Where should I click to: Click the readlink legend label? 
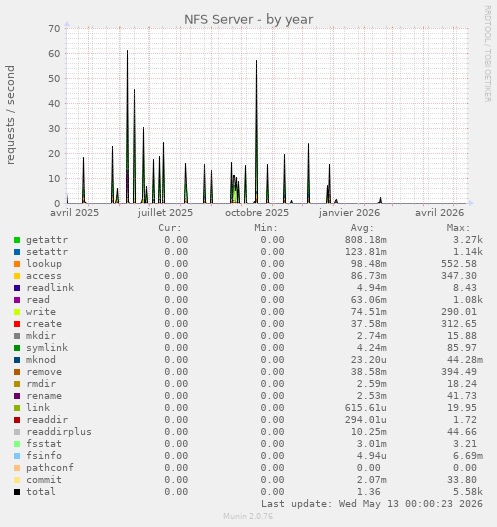[x=50, y=288]
